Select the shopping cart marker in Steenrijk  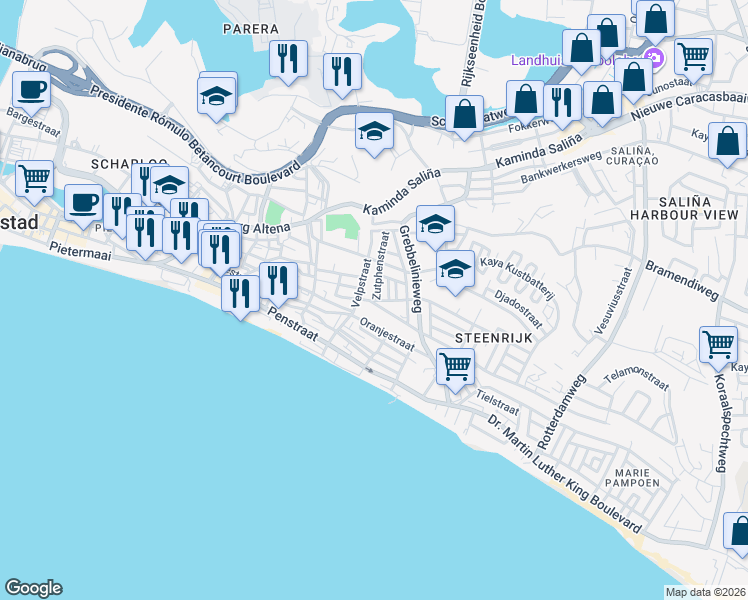point(455,367)
